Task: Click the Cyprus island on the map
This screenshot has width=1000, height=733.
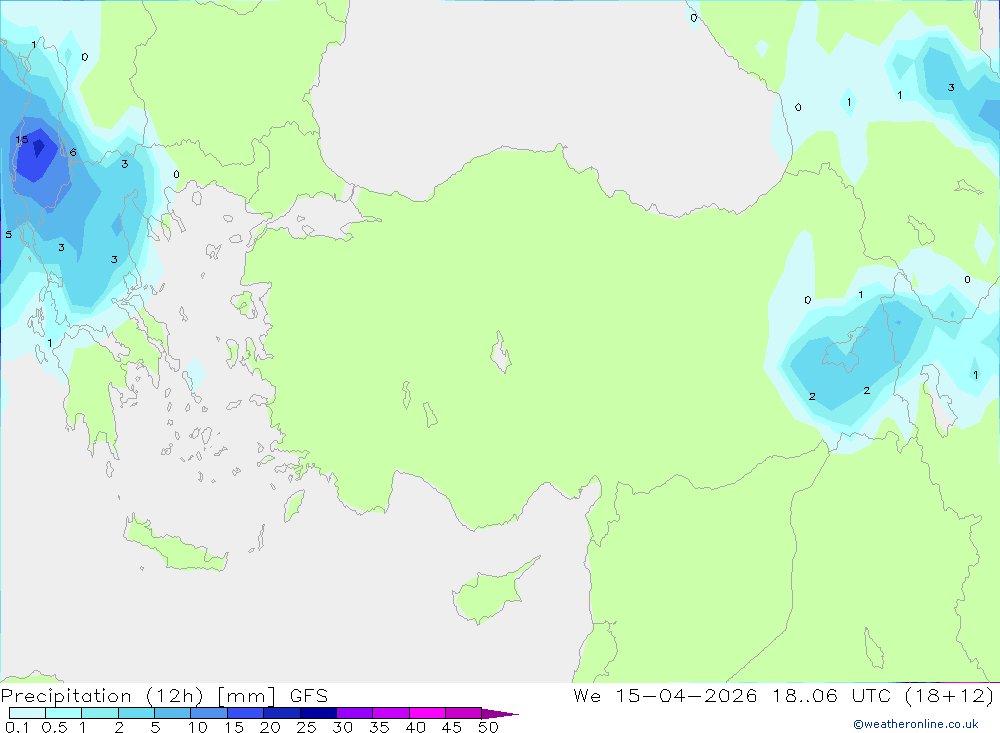Action: (x=489, y=595)
